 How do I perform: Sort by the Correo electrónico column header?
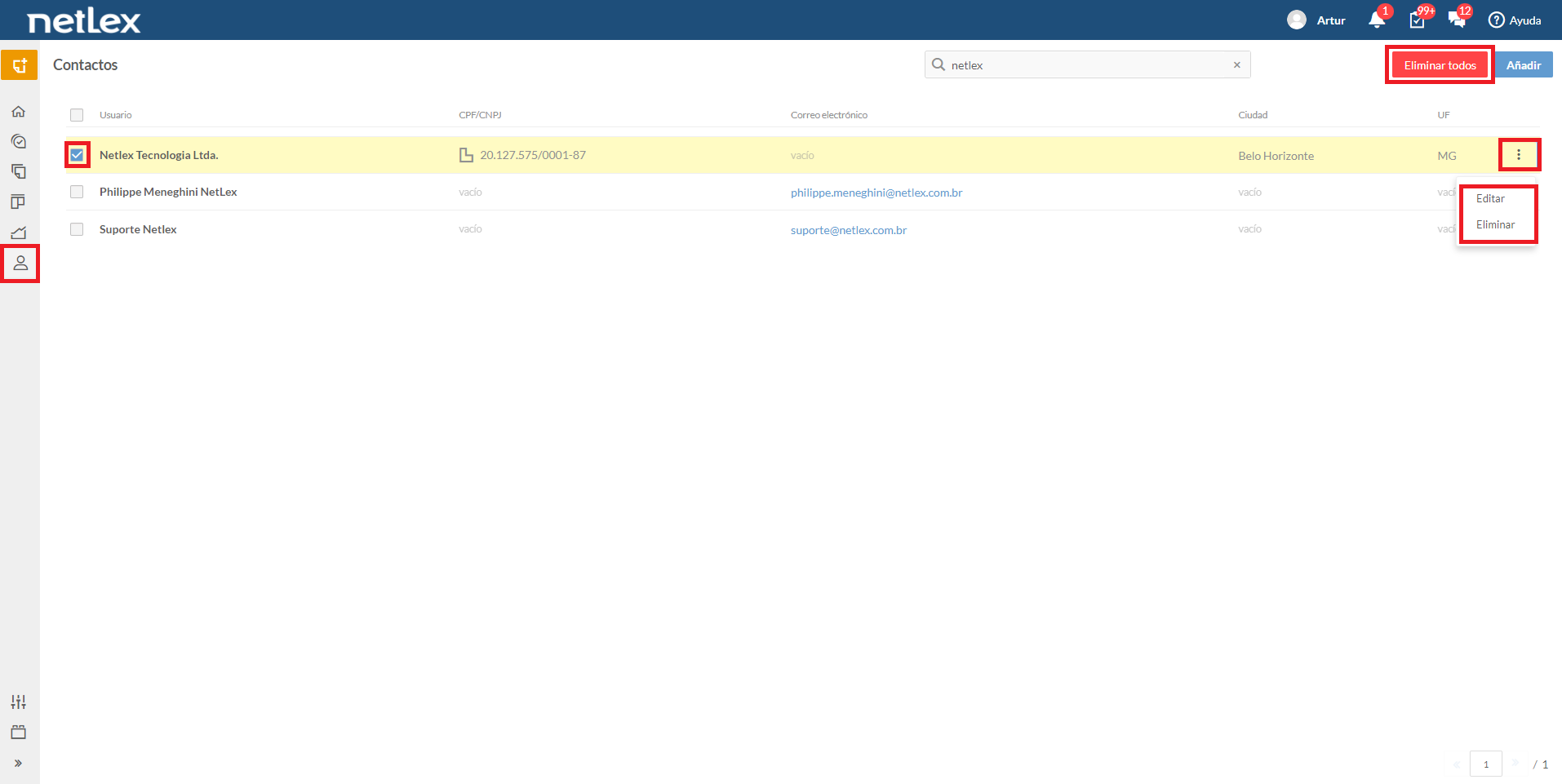coord(829,115)
